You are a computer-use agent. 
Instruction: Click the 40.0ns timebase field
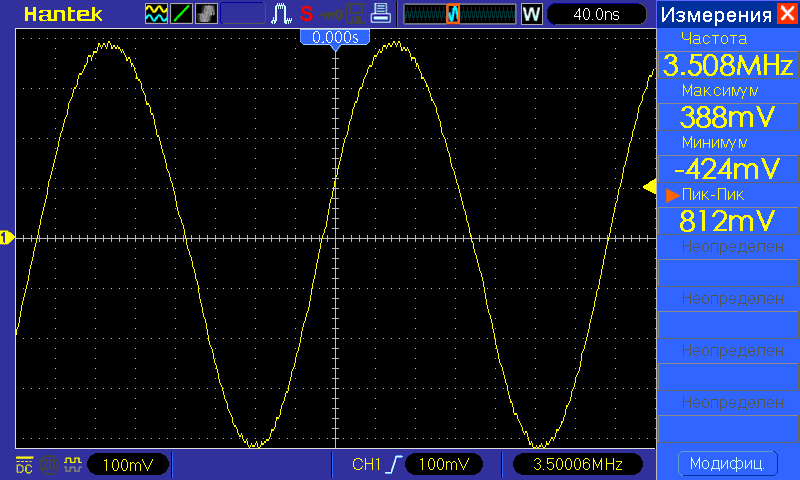(x=597, y=14)
